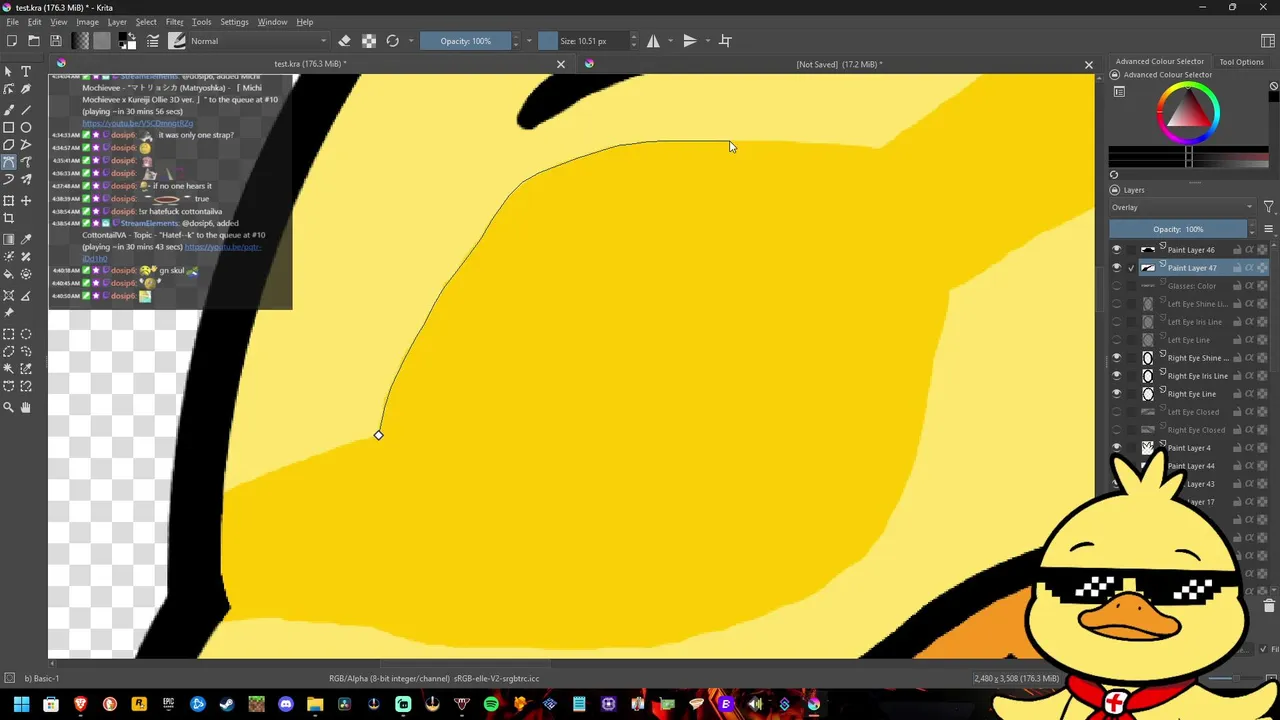Screen dimensions: 1280x720
Task: Hide the Right Eye Iris Line layer
Action: click(x=1117, y=376)
